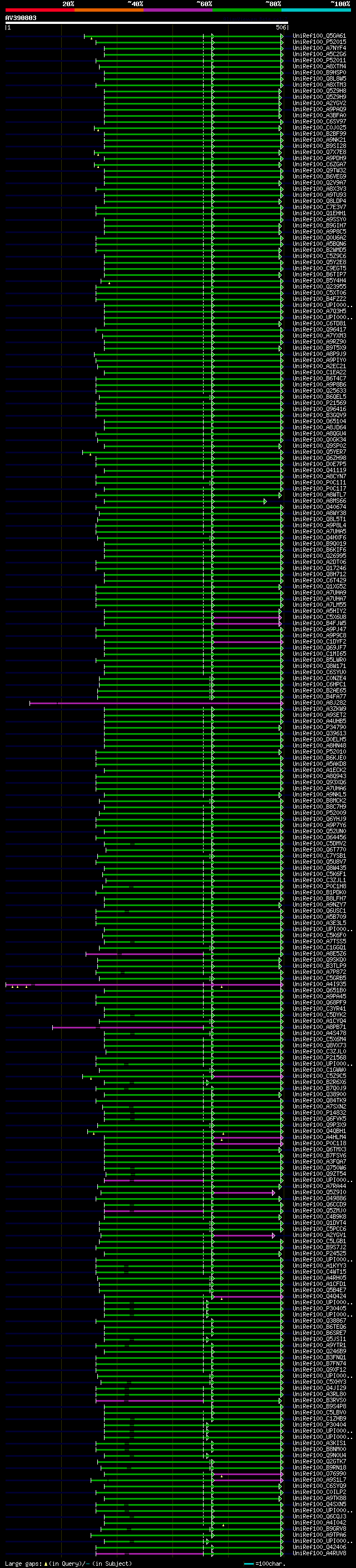Select hit label UniRef100_A9NK21
The height and width of the screenshot is (1568, 356).
pyautogui.click(x=319, y=140)
